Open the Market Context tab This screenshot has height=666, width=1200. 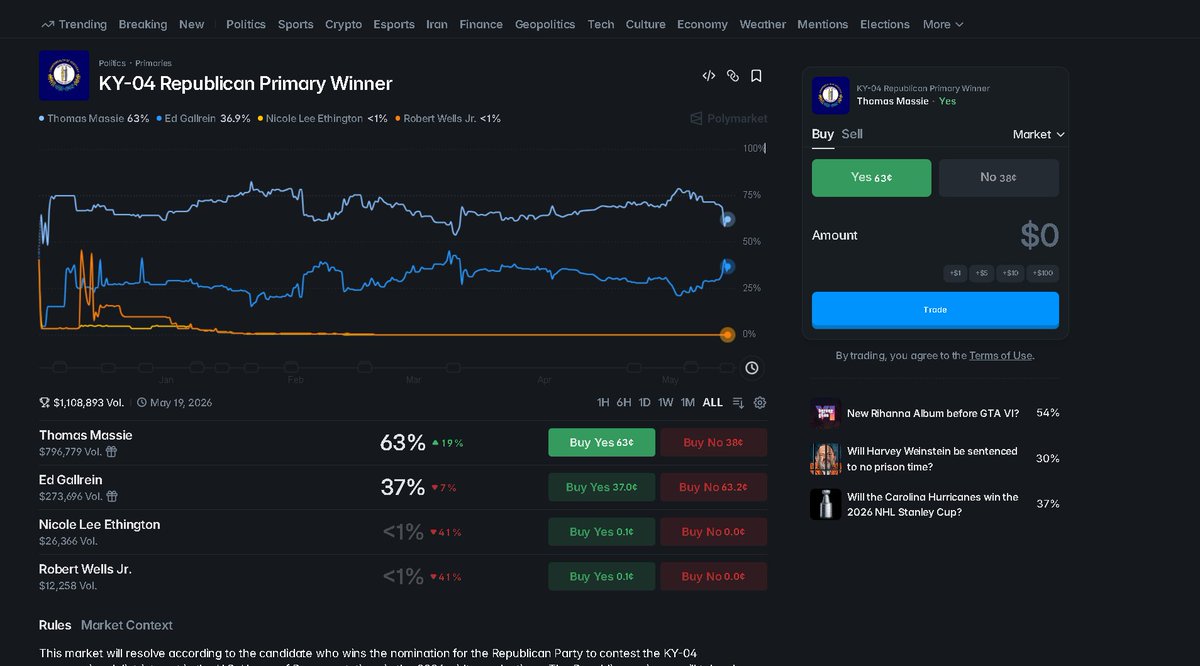pyautogui.click(x=127, y=625)
